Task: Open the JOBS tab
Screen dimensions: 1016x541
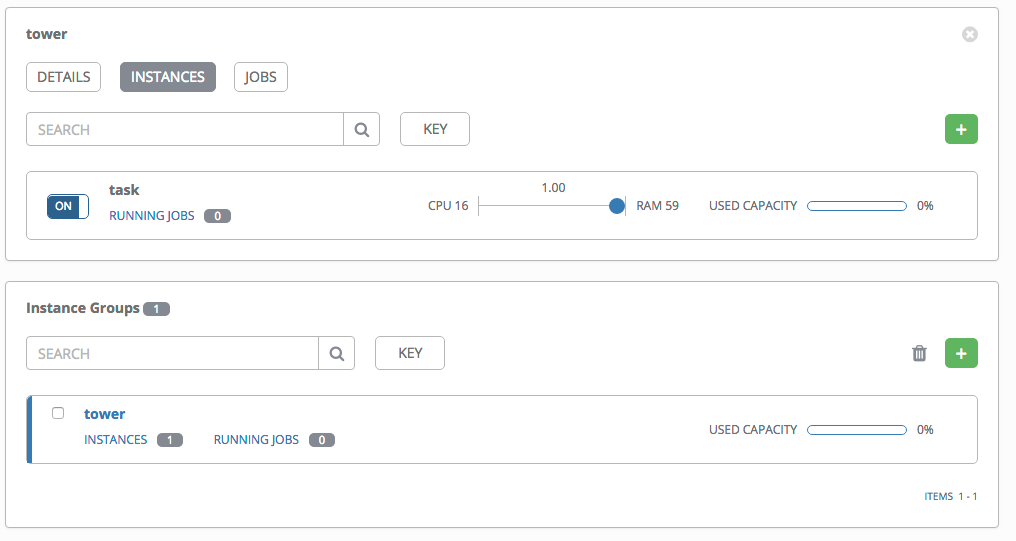Action: tap(260, 77)
